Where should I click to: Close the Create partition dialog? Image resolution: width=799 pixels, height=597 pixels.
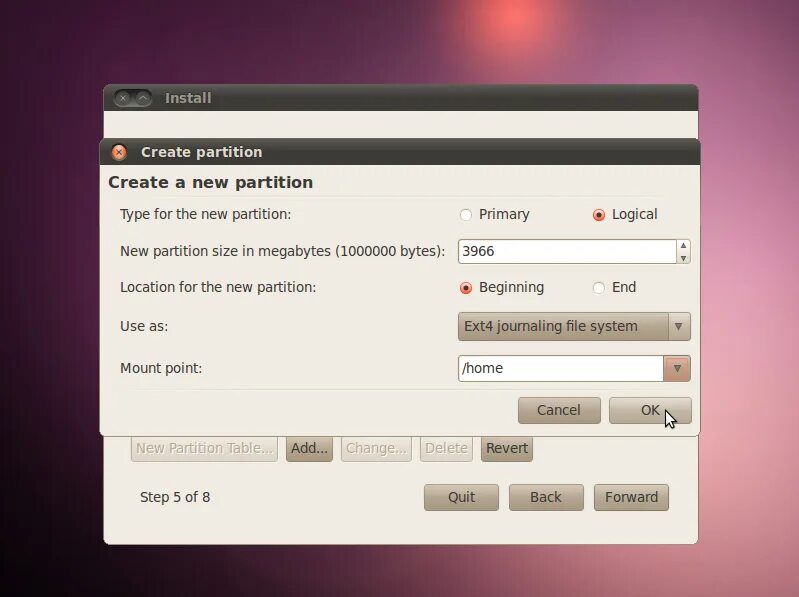tap(119, 152)
